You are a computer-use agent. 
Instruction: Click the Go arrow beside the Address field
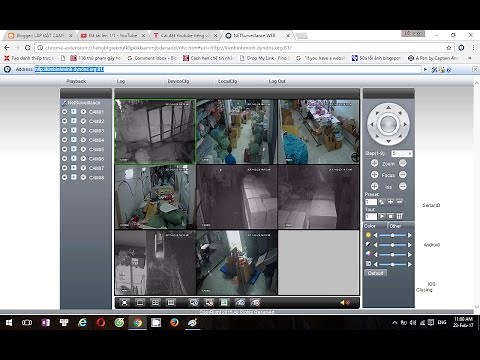[425, 69]
